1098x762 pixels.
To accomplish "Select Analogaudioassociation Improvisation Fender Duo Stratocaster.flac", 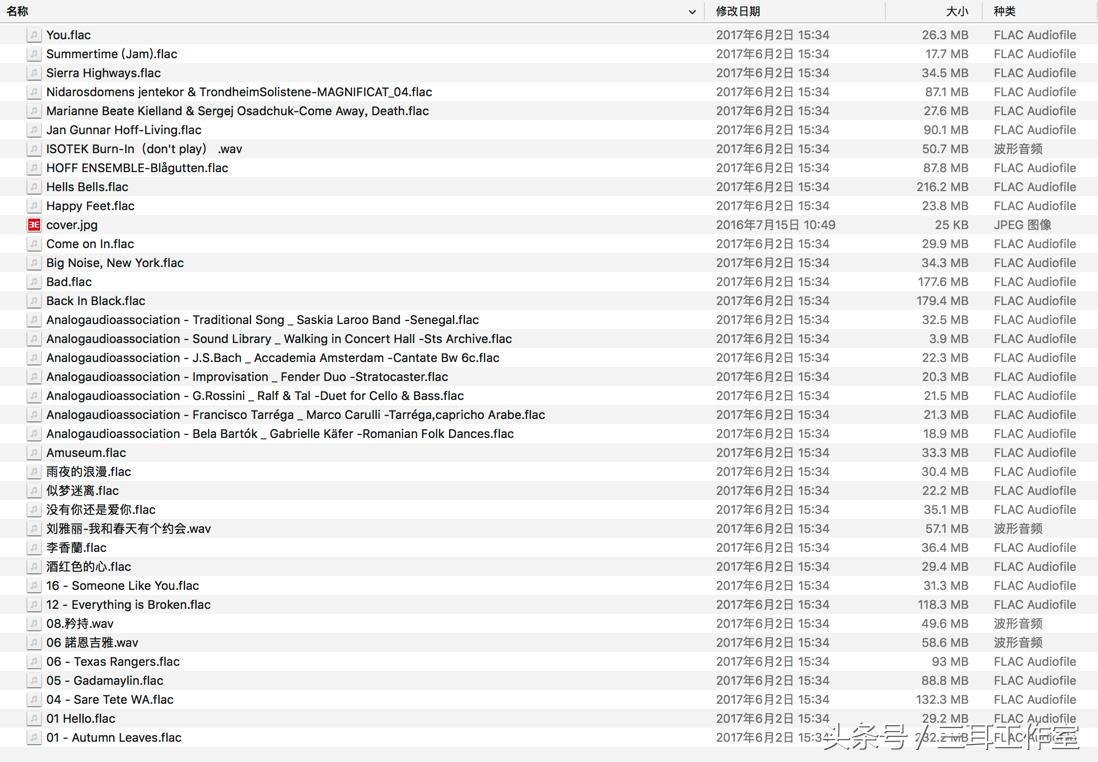I will point(247,377).
